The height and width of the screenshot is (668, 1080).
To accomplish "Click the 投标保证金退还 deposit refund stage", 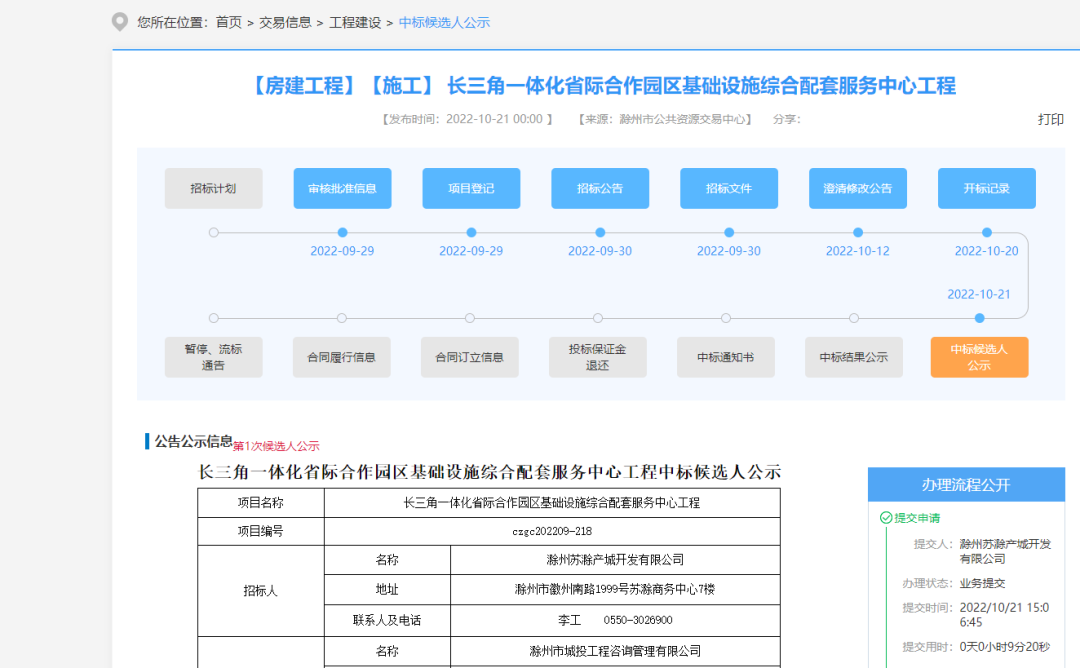I will click(x=597, y=357).
